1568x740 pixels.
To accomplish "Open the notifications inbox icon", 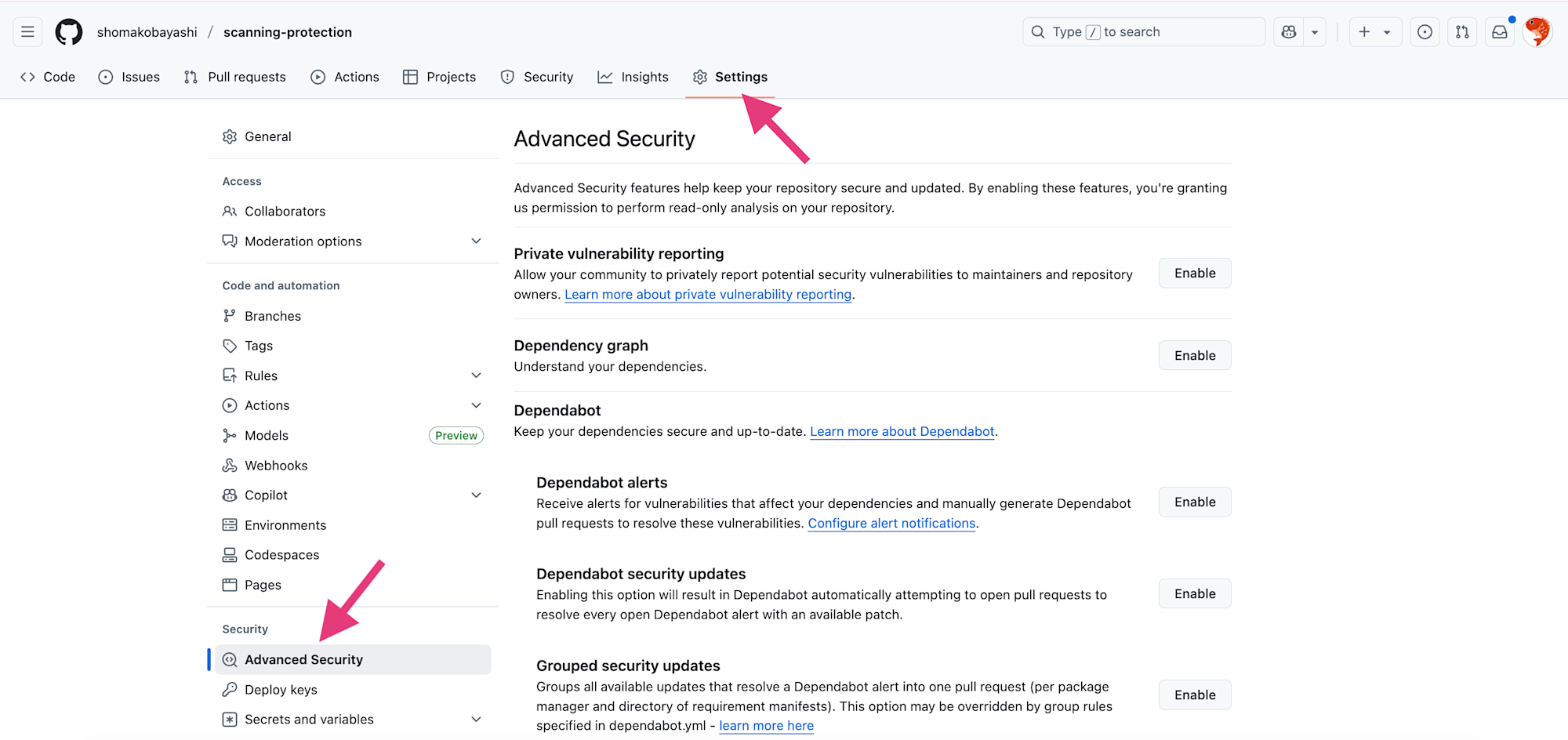I will tap(1500, 32).
